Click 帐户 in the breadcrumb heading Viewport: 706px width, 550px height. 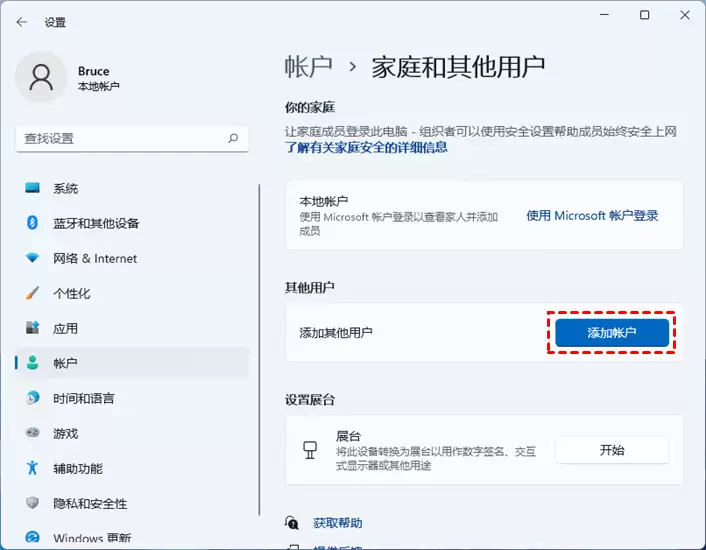point(308,68)
